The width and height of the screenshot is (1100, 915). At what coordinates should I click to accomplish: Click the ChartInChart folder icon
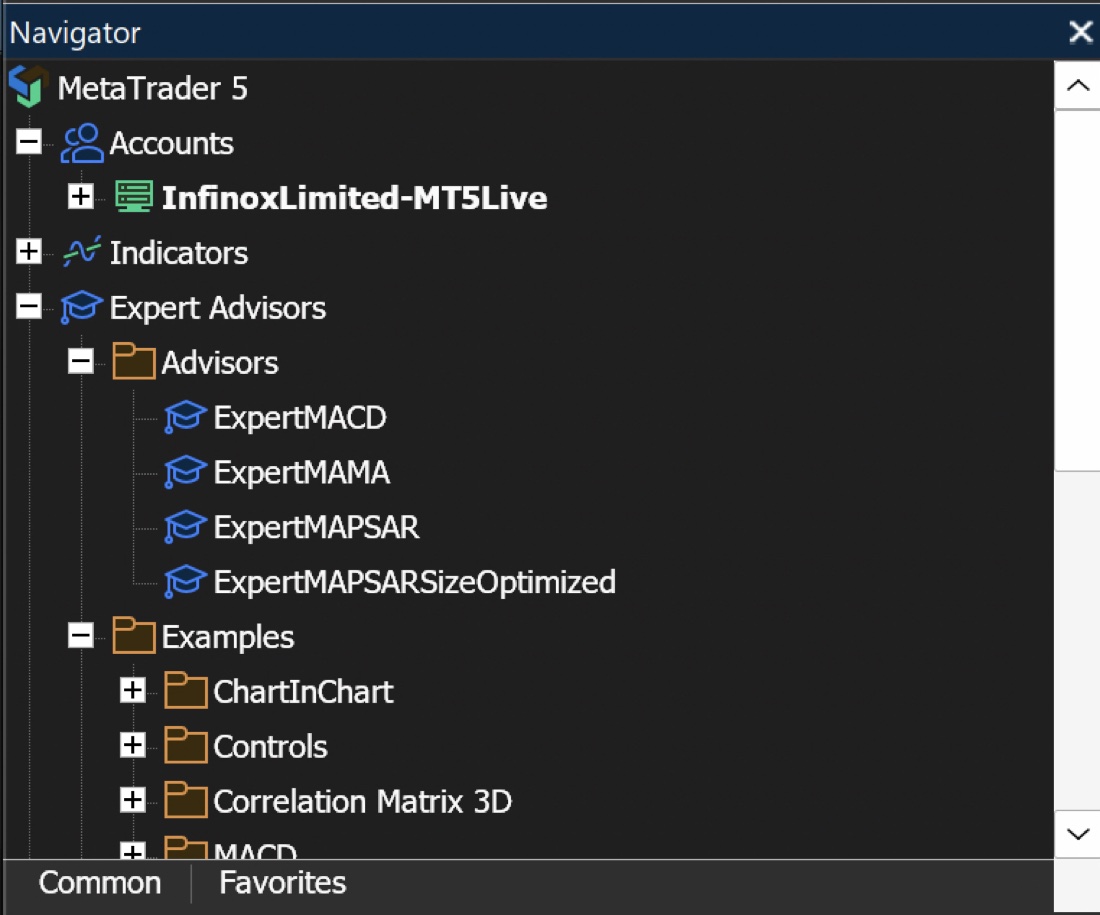(x=186, y=690)
